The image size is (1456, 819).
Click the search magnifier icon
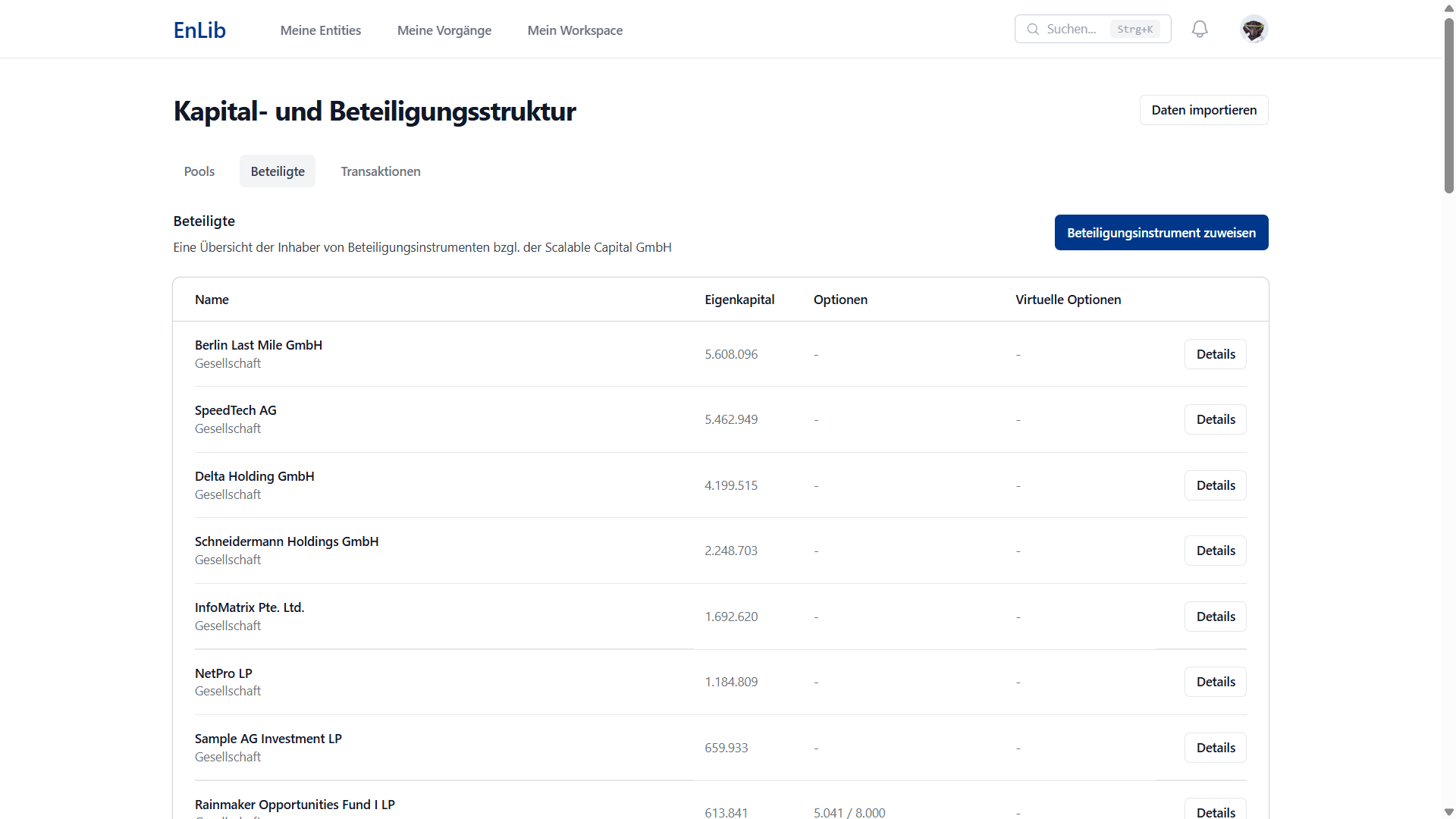[x=1033, y=29]
